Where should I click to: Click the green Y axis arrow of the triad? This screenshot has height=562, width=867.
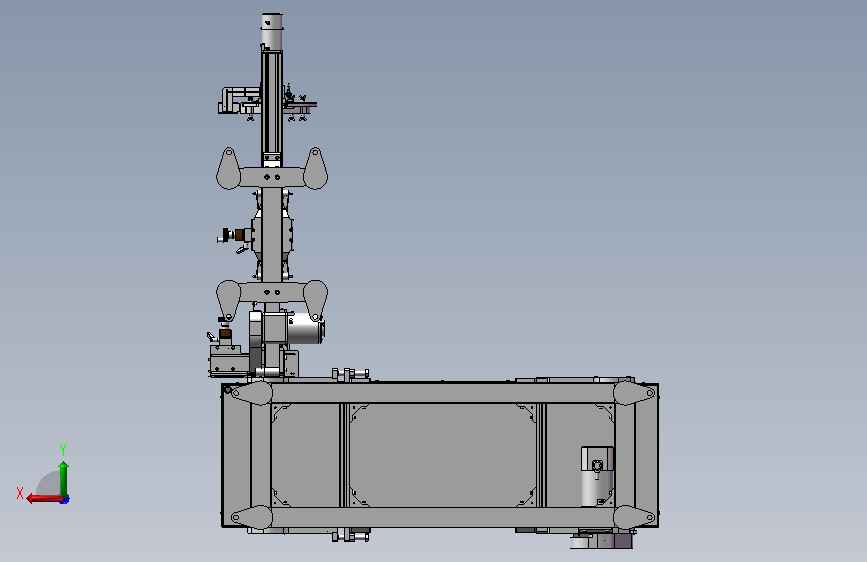(64, 478)
